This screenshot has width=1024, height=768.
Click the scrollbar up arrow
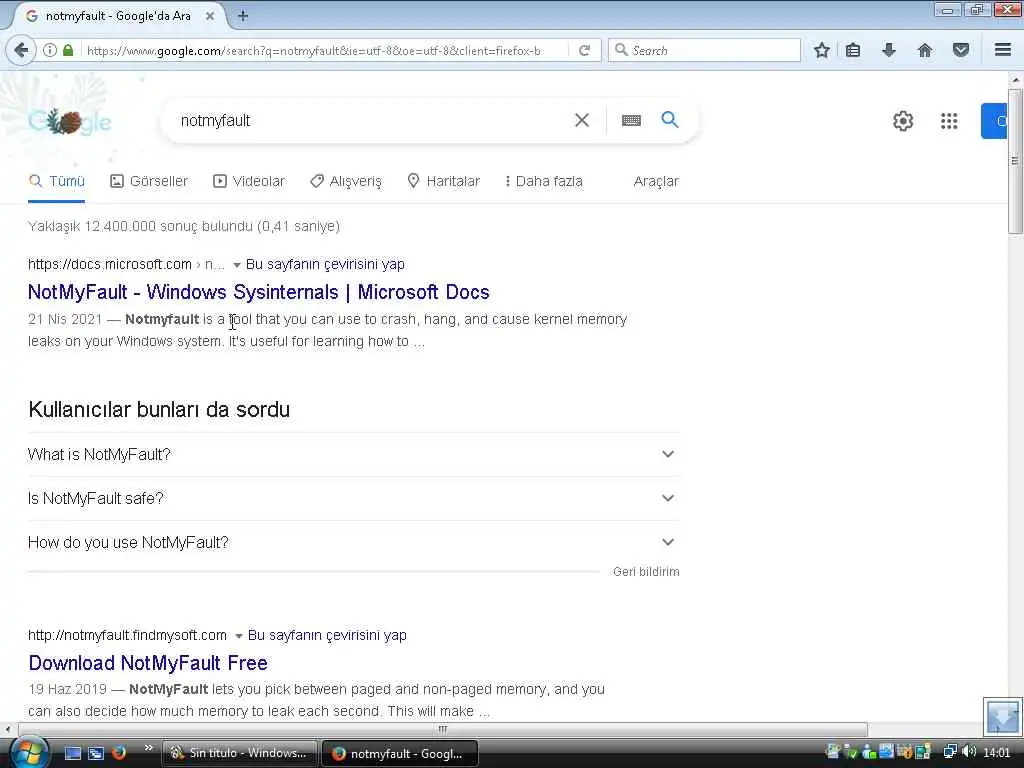tap(1015, 80)
